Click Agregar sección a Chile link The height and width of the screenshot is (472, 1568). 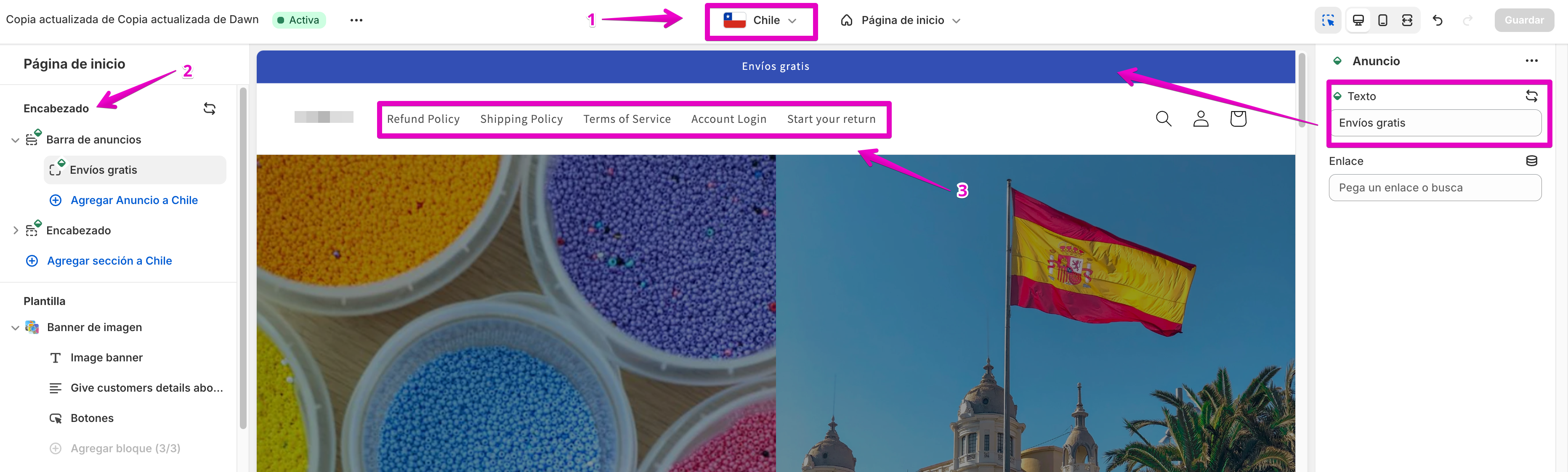[x=109, y=261]
